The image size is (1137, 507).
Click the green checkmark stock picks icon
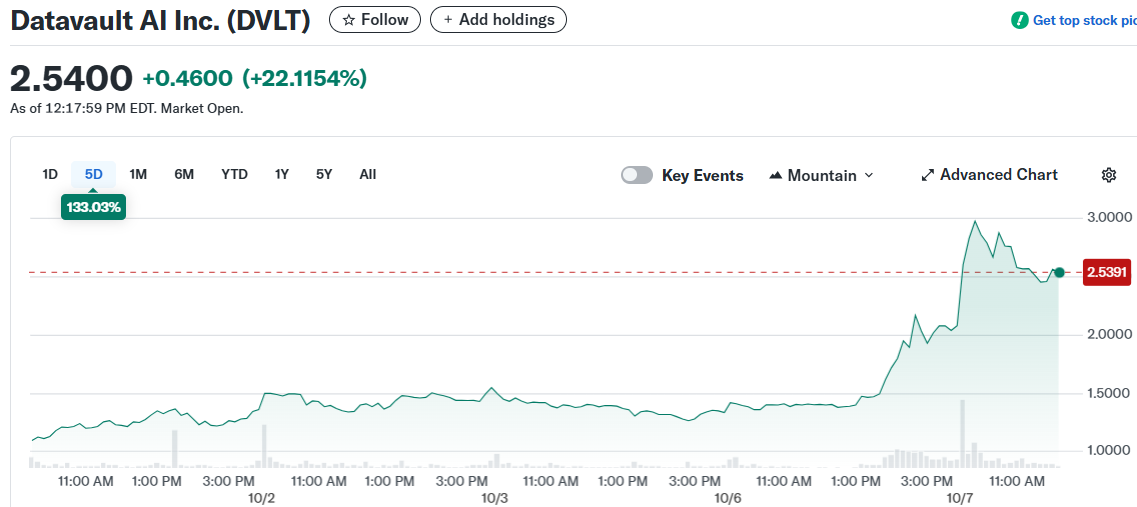click(1019, 20)
